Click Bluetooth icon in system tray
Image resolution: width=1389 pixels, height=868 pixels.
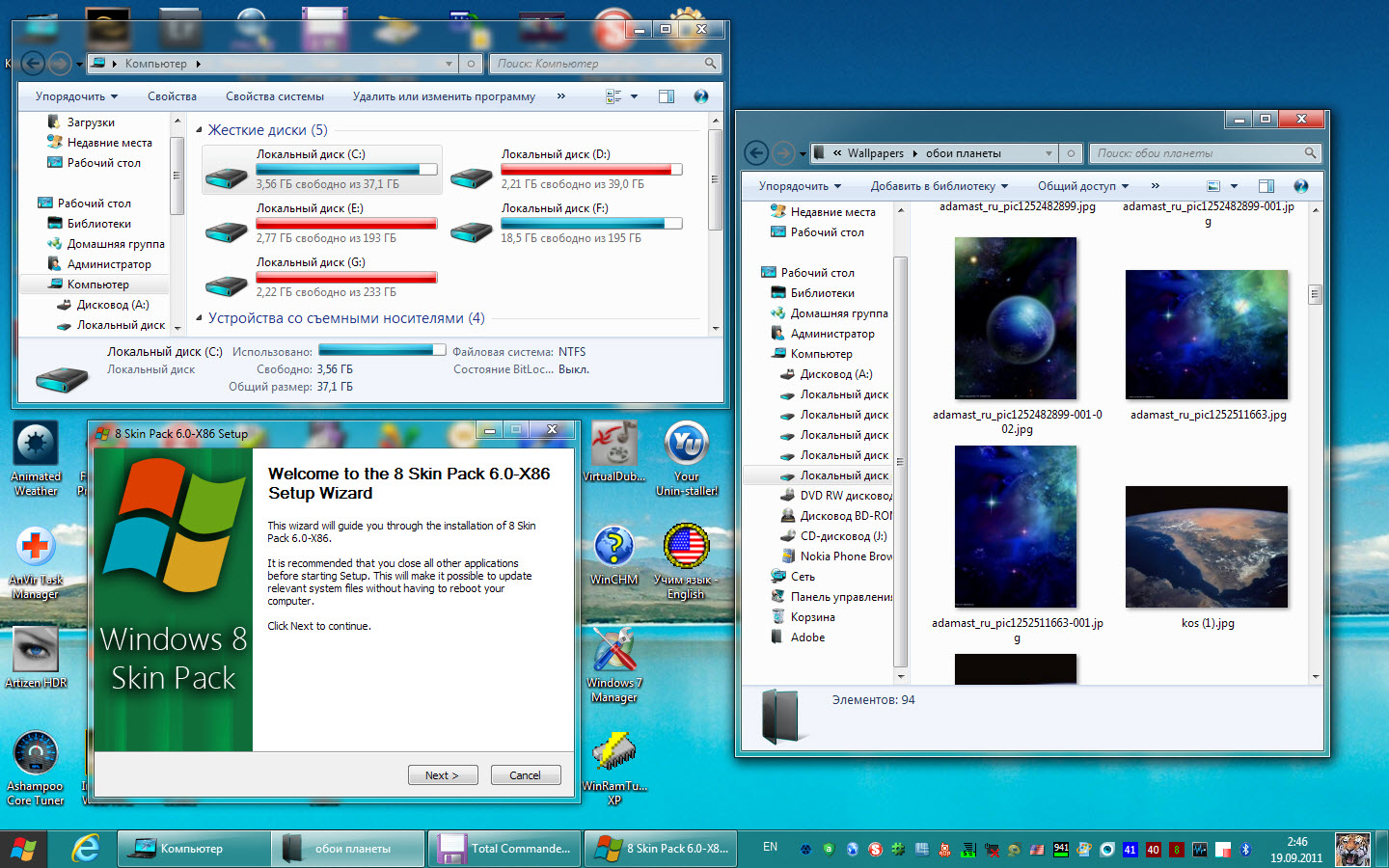1245,850
